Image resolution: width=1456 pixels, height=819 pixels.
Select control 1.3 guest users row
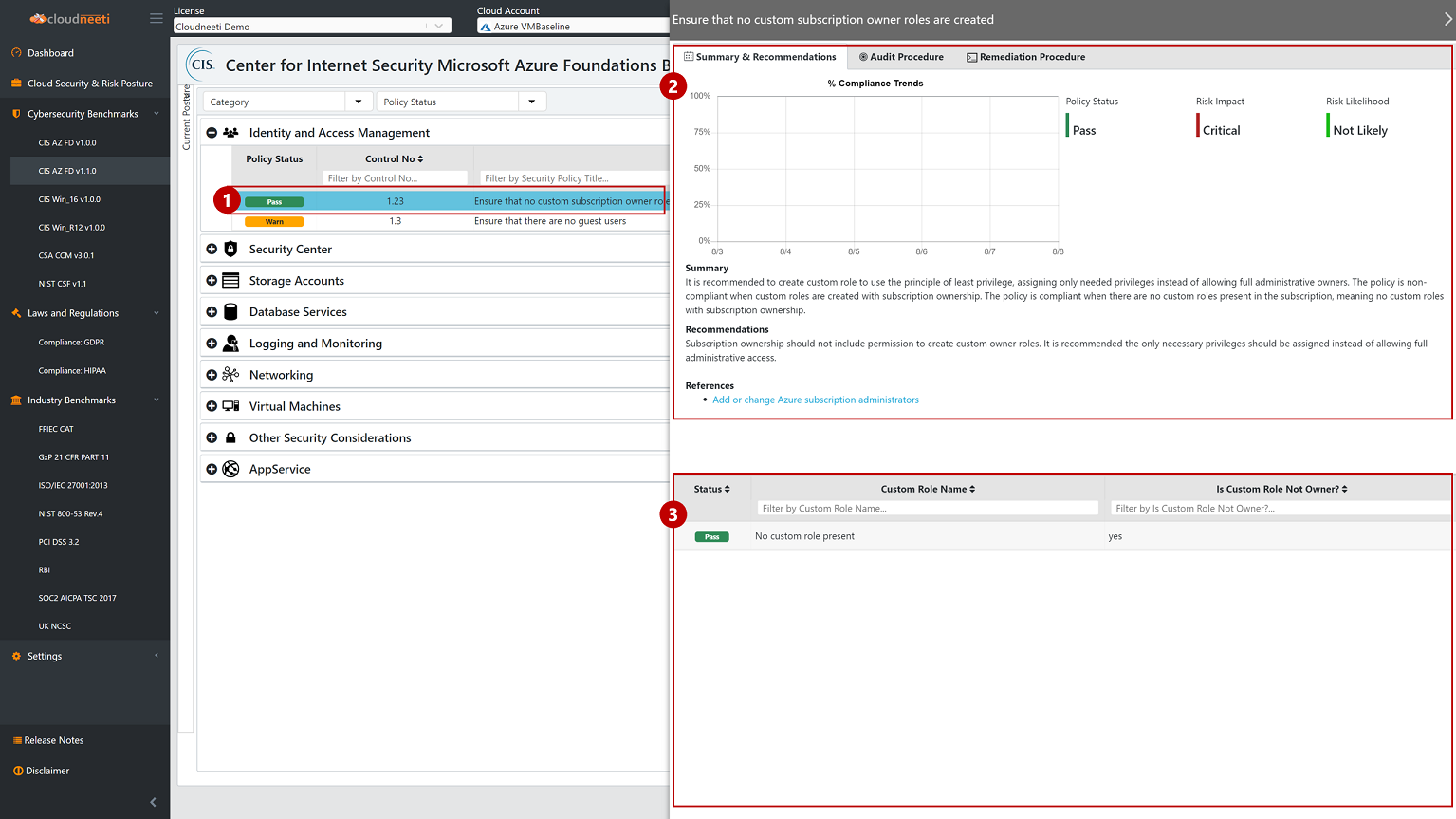[451, 221]
